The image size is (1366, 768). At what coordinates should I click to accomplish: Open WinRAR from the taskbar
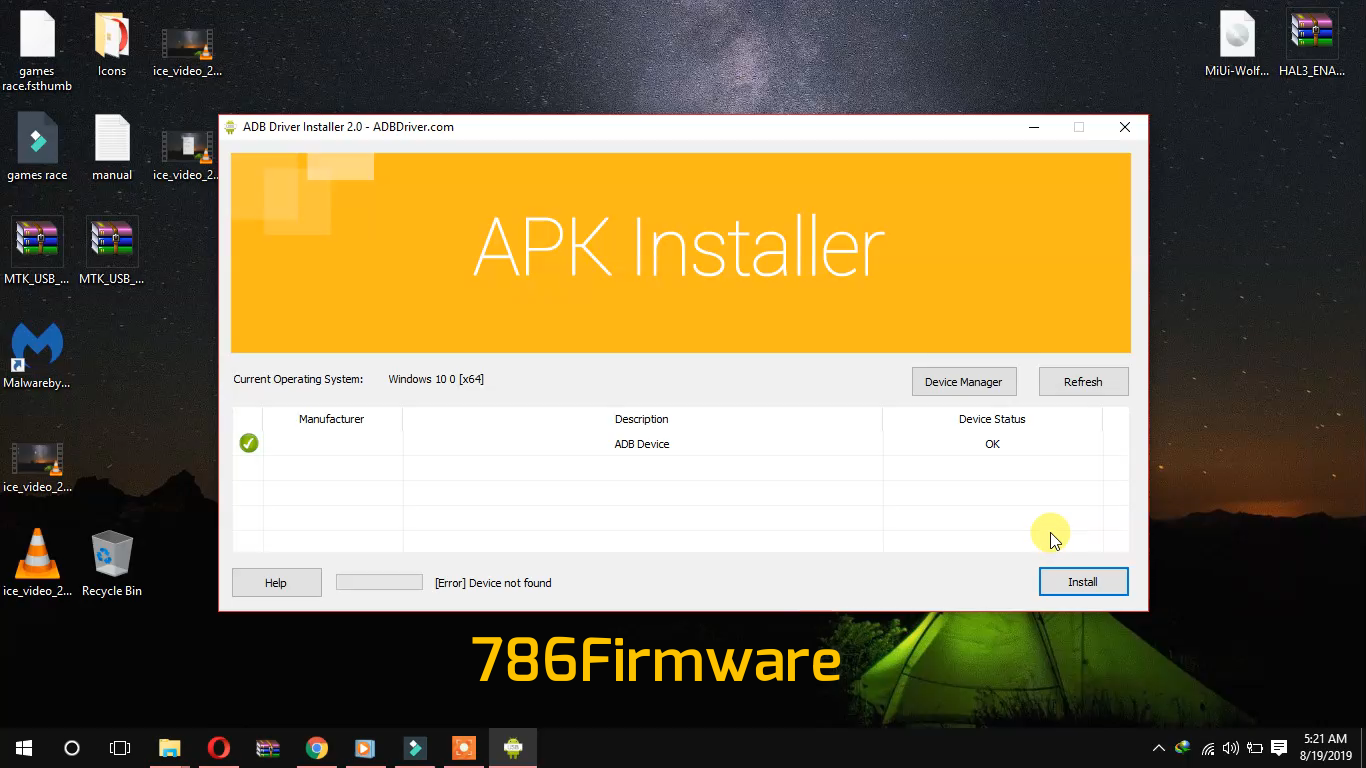pyautogui.click(x=267, y=747)
